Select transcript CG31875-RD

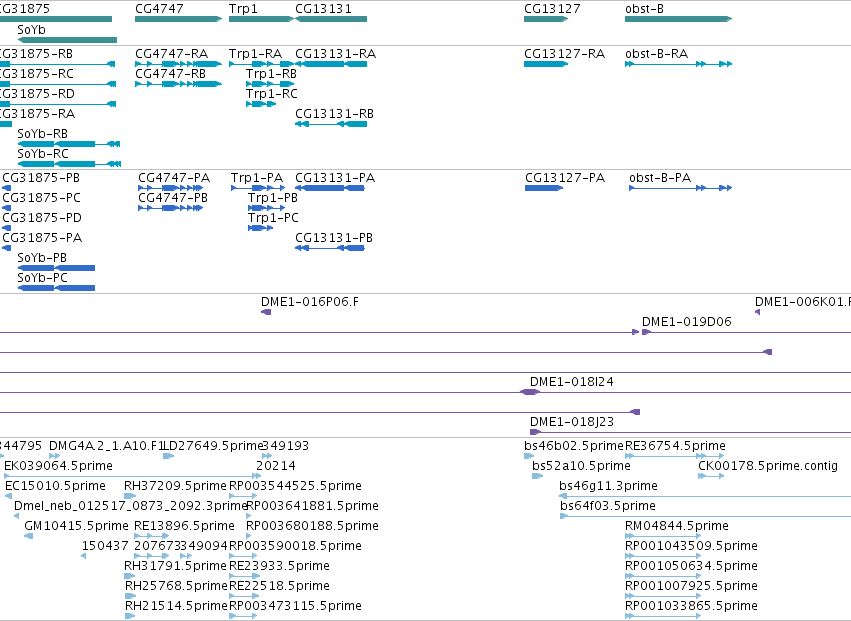point(58,104)
